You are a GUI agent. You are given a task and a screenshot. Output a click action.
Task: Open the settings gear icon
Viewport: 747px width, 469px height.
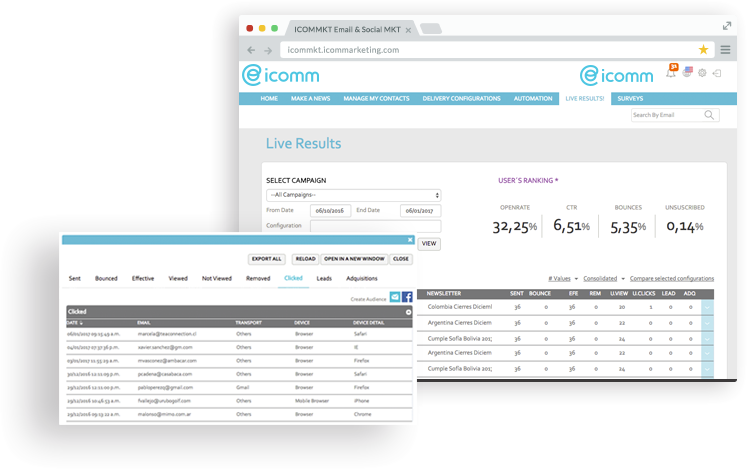702,73
